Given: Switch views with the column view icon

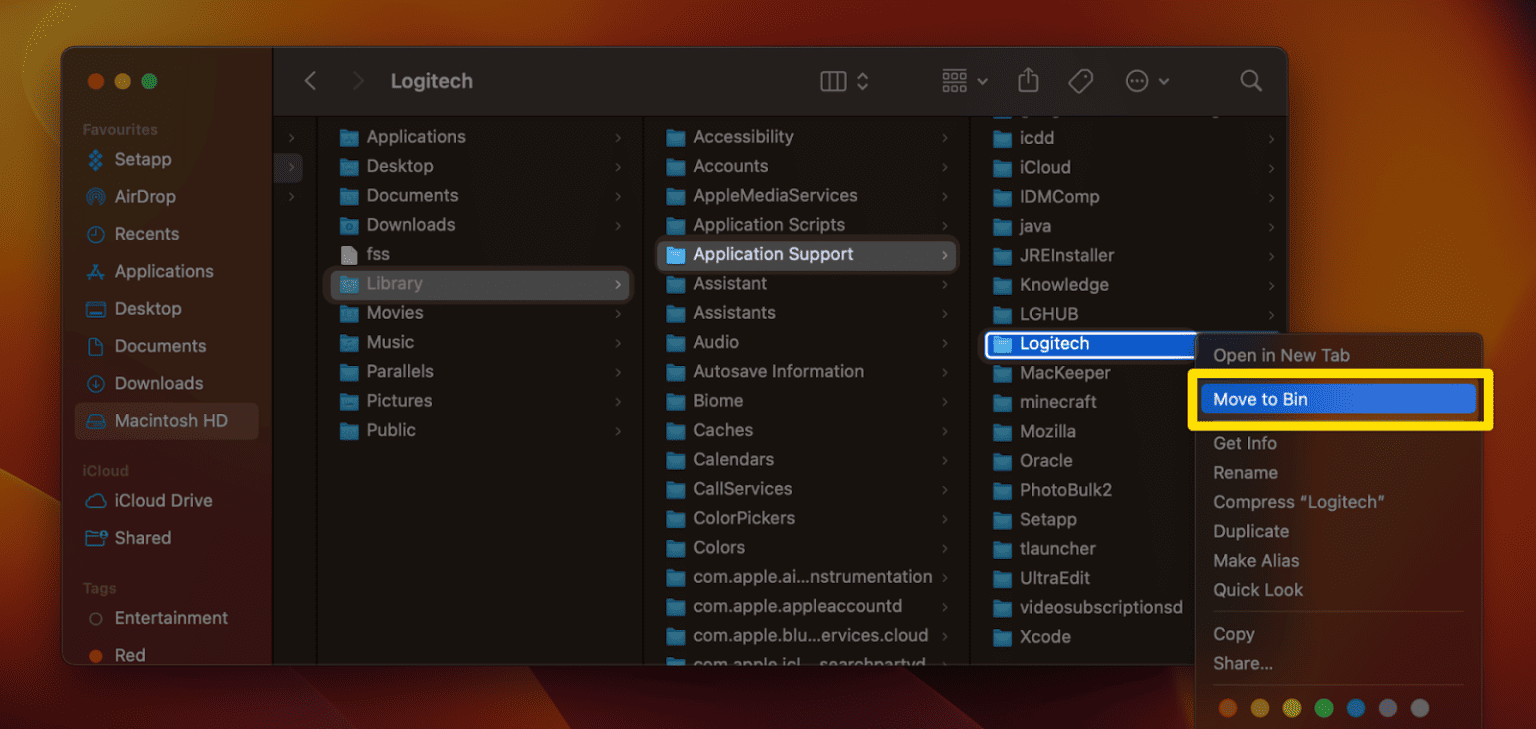Looking at the screenshot, I should [836, 80].
